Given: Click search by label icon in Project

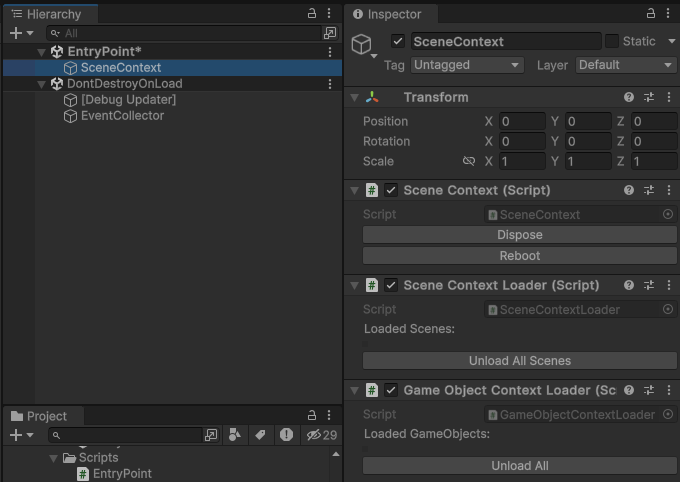Looking at the screenshot, I should pyautogui.click(x=260, y=435).
